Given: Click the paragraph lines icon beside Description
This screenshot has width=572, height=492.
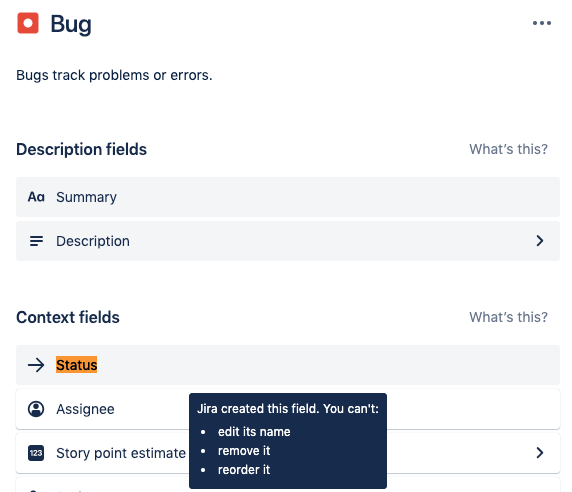Looking at the screenshot, I should (x=36, y=241).
